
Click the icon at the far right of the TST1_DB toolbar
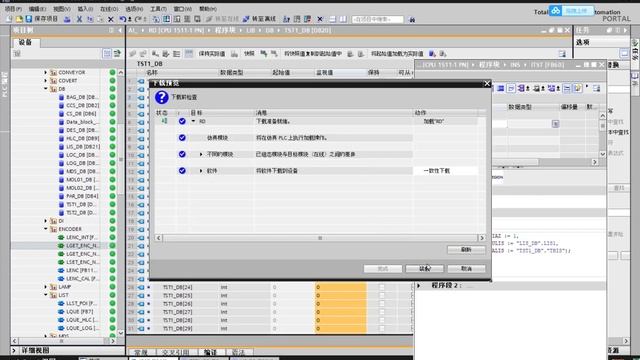[x=562, y=54]
